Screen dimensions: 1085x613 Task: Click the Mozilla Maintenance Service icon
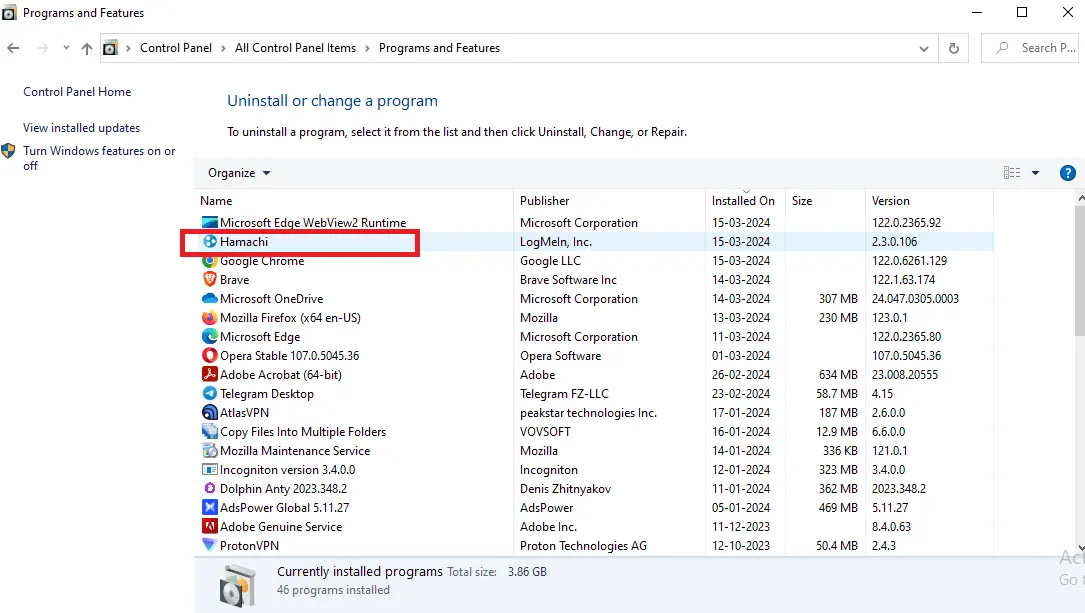tap(209, 451)
